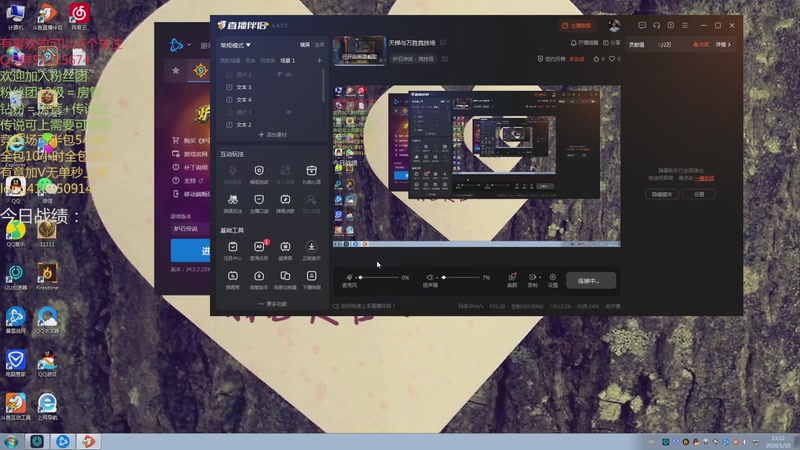Image resolution: width=800 pixels, height=450 pixels.
Task: Click the 添加素材 add source button
Action: [x=272, y=135]
